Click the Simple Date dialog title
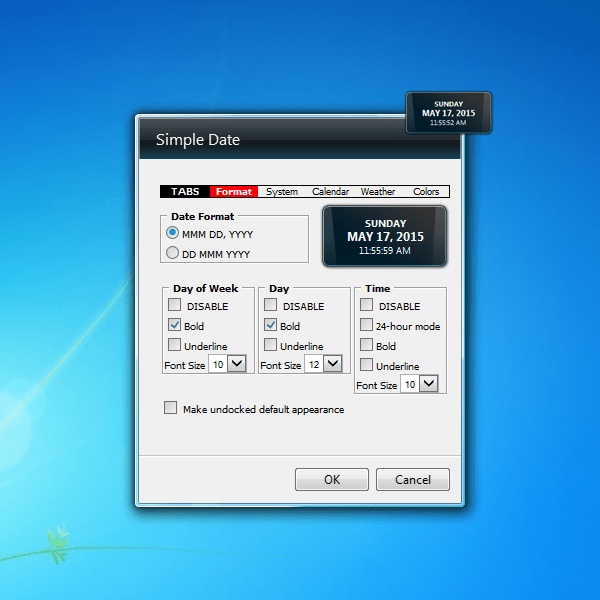The width and height of the screenshot is (600, 600). pos(198,140)
